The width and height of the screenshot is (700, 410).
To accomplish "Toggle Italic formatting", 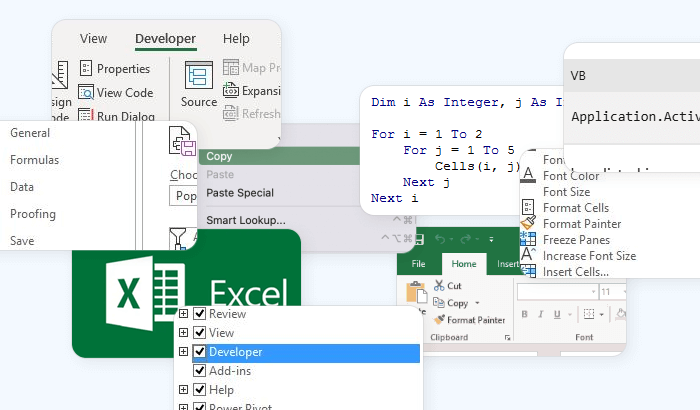I will tap(541, 314).
